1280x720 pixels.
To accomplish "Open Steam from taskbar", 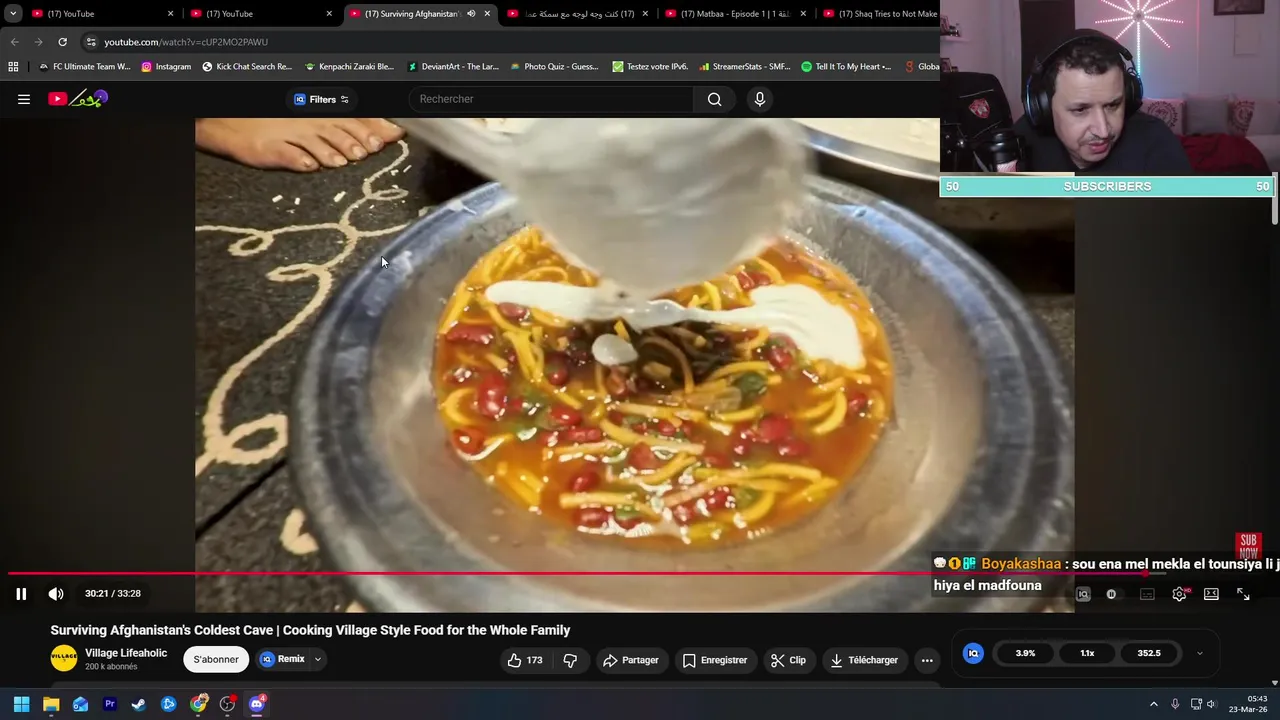I will [139, 704].
